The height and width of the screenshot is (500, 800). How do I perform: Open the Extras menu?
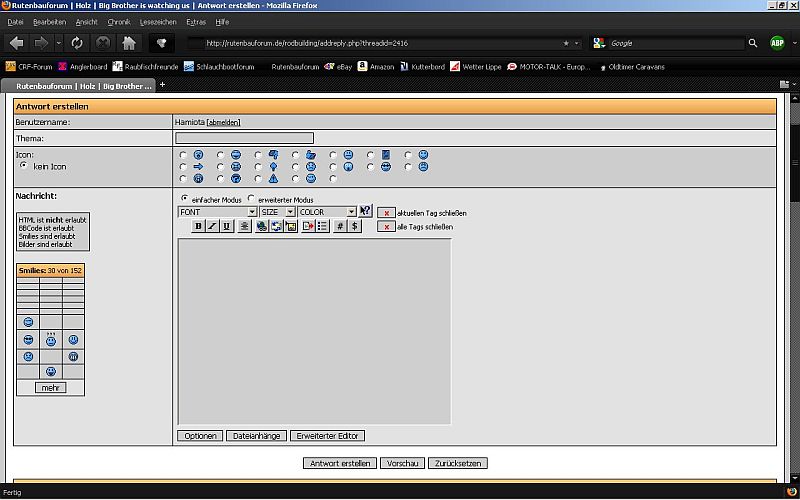196,21
